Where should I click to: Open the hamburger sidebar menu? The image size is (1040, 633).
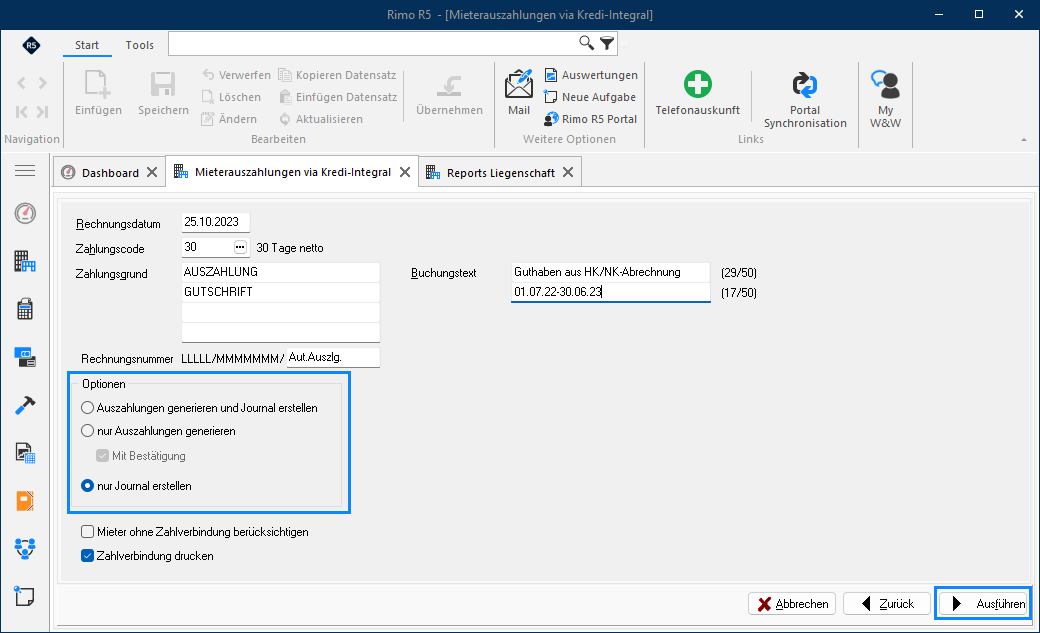click(25, 171)
